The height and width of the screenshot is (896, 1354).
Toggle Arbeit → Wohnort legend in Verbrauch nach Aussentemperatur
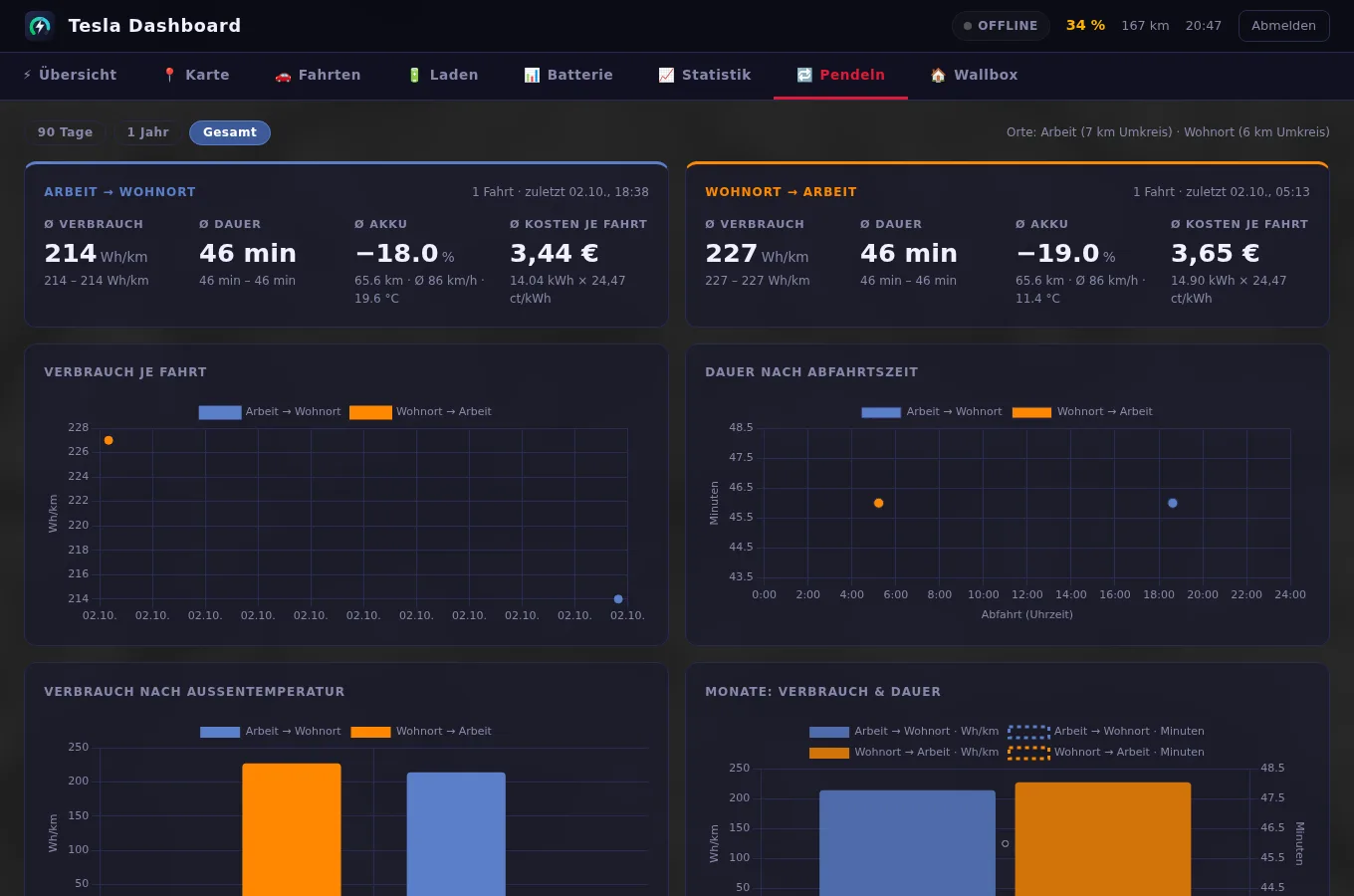pos(270,732)
